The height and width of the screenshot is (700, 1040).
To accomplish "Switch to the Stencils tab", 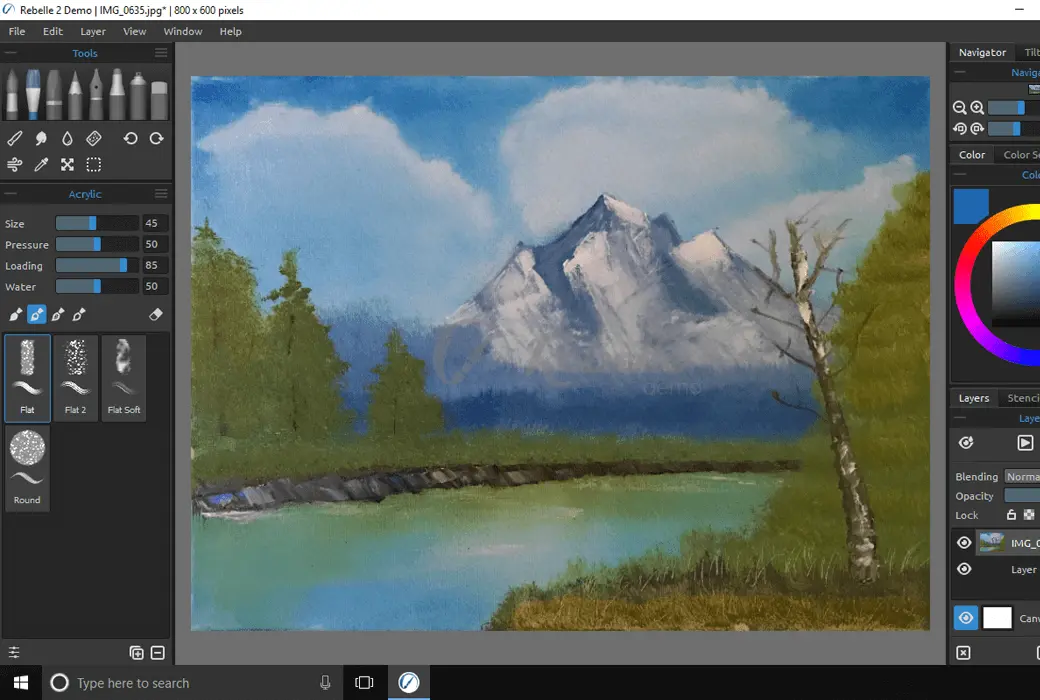I will [x=1022, y=398].
